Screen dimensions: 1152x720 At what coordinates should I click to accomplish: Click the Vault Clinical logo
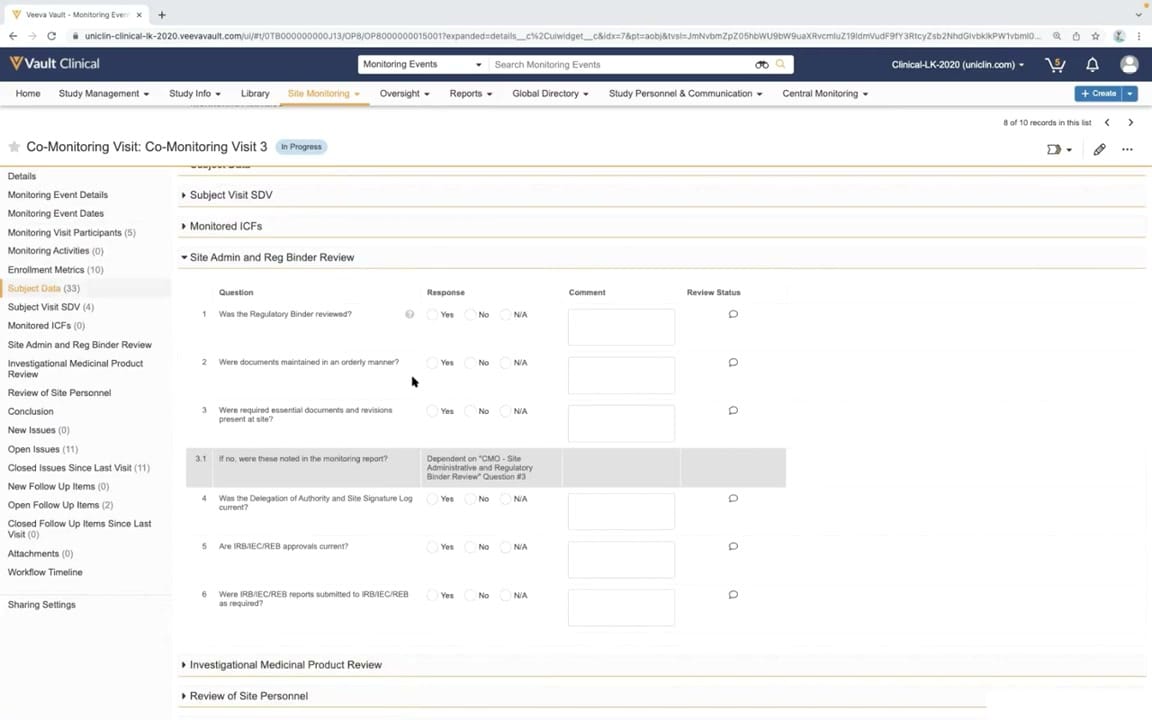(54, 64)
